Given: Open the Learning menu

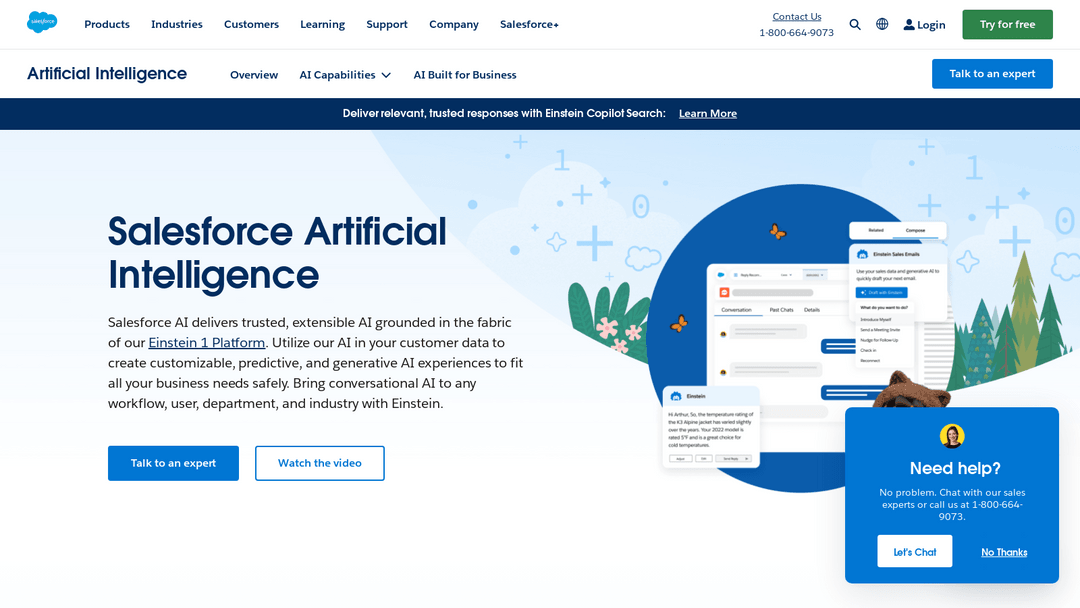Looking at the screenshot, I should click(x=322, y=24).
